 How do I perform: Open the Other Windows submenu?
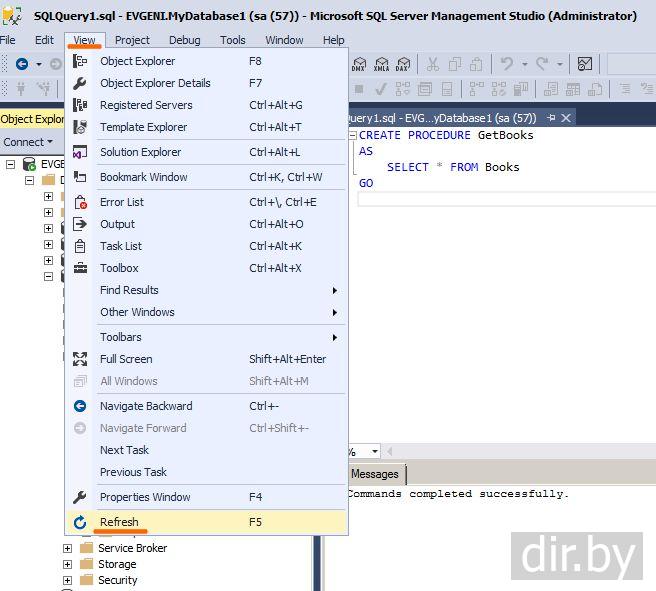point(207,312)
